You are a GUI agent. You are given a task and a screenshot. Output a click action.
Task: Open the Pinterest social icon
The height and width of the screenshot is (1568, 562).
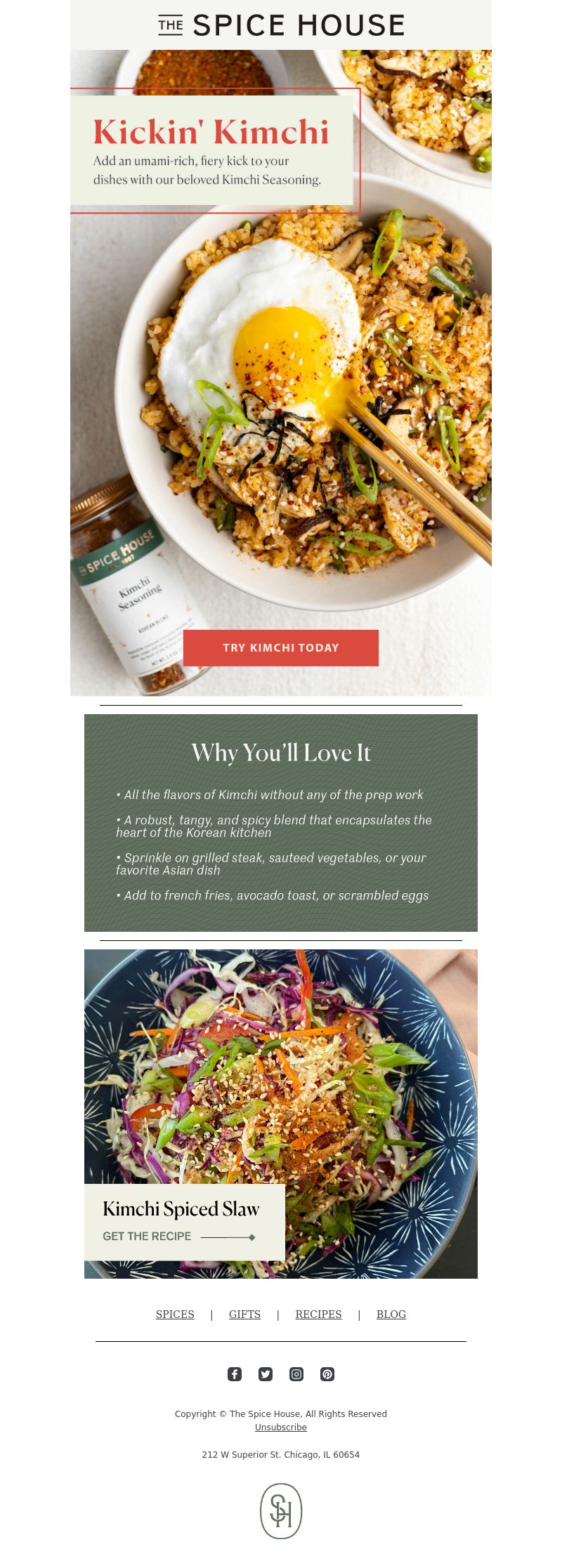coord(327,1374)
